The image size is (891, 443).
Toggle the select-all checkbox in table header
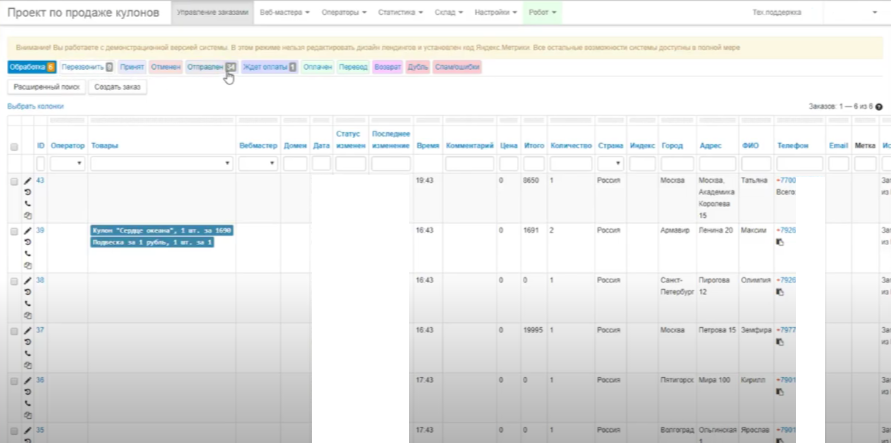(14, 147)
